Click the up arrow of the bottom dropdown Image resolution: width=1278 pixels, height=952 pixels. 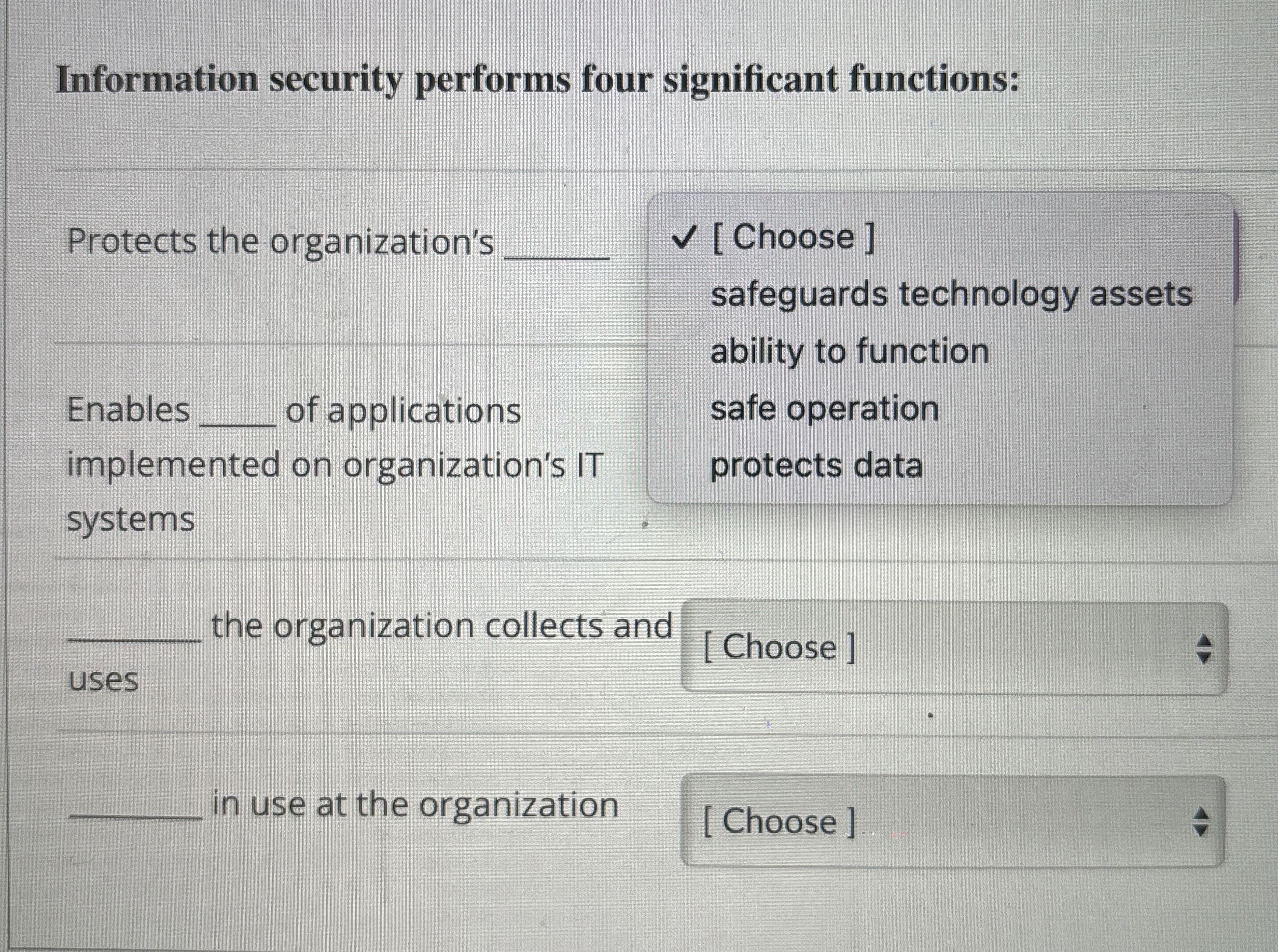tap(1201, 813)
